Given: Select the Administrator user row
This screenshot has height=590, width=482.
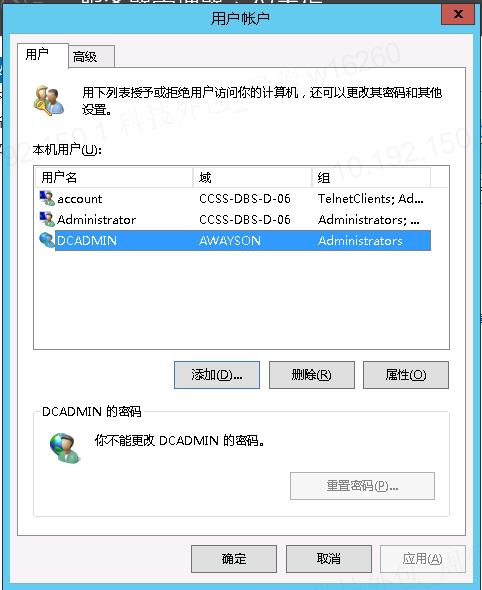Looking at the screenshot, I should 235,219.
